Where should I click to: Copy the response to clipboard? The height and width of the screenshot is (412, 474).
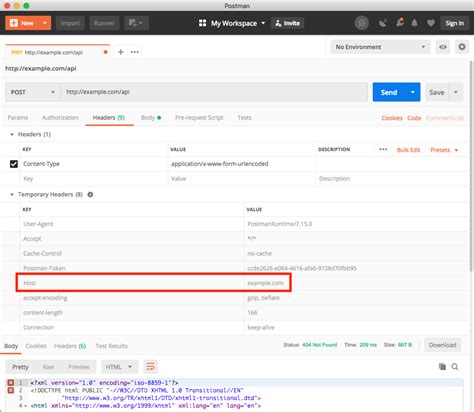(x=442, y=367)
